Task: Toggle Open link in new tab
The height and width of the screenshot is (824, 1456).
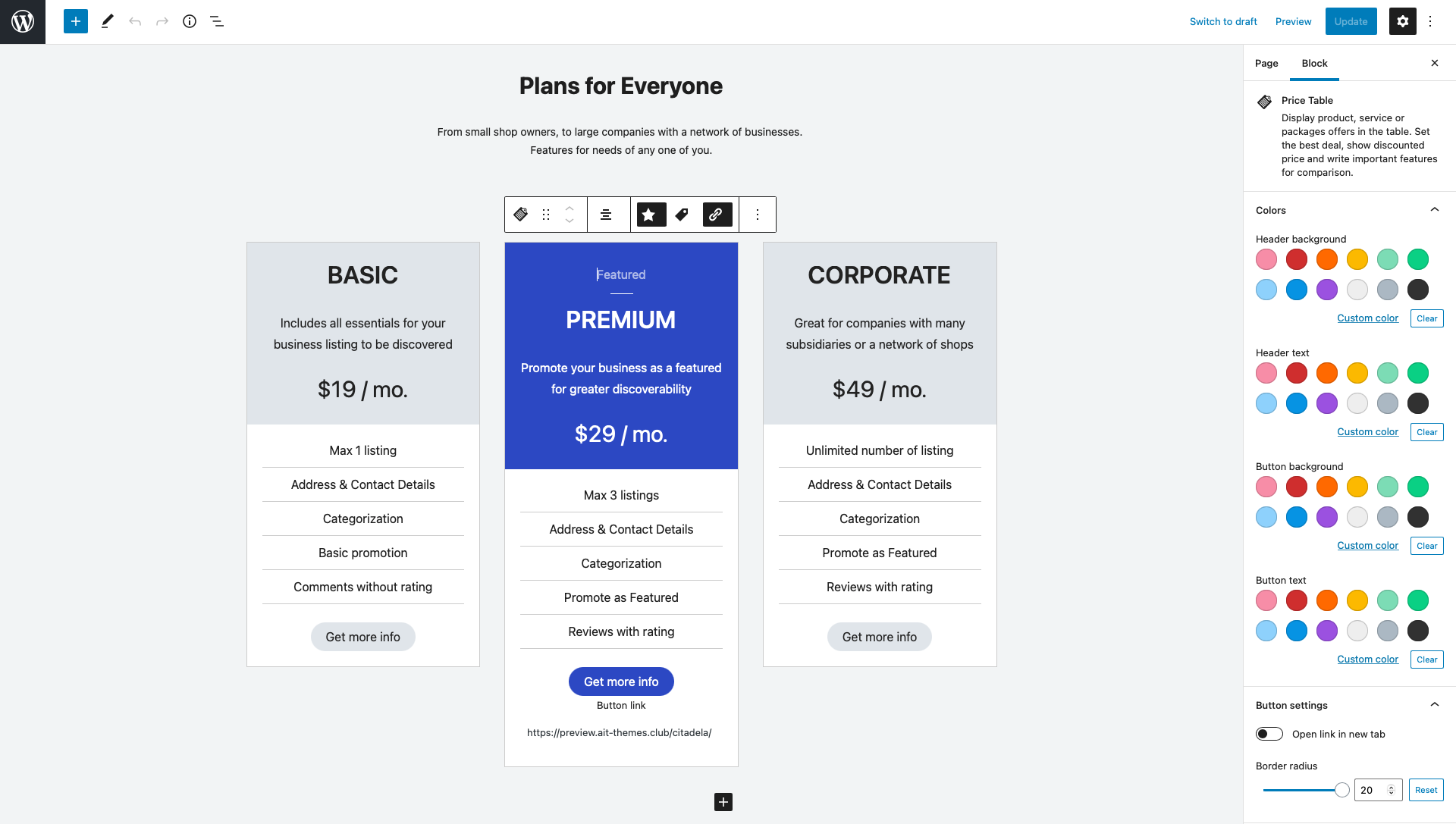Action: [x=1269, y=734]
